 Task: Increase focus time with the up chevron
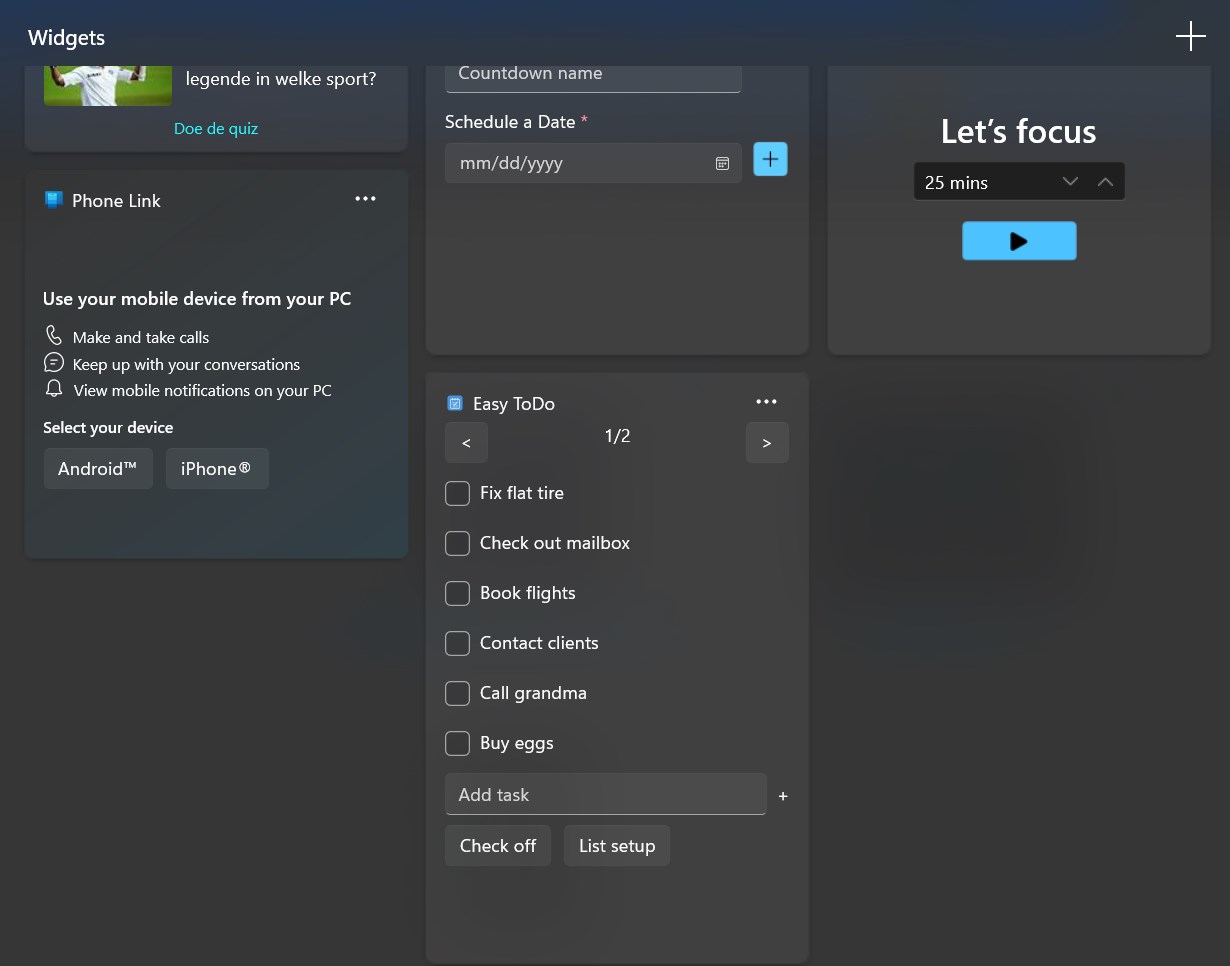(1106, 181)
